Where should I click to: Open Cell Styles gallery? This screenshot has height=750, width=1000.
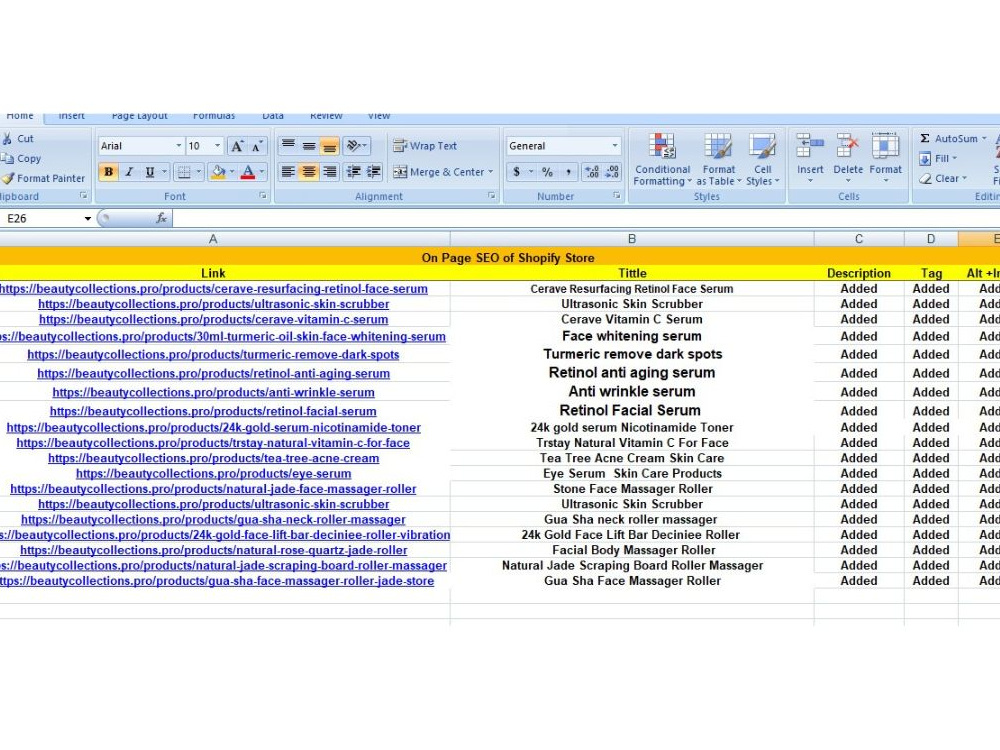[762, 159]
